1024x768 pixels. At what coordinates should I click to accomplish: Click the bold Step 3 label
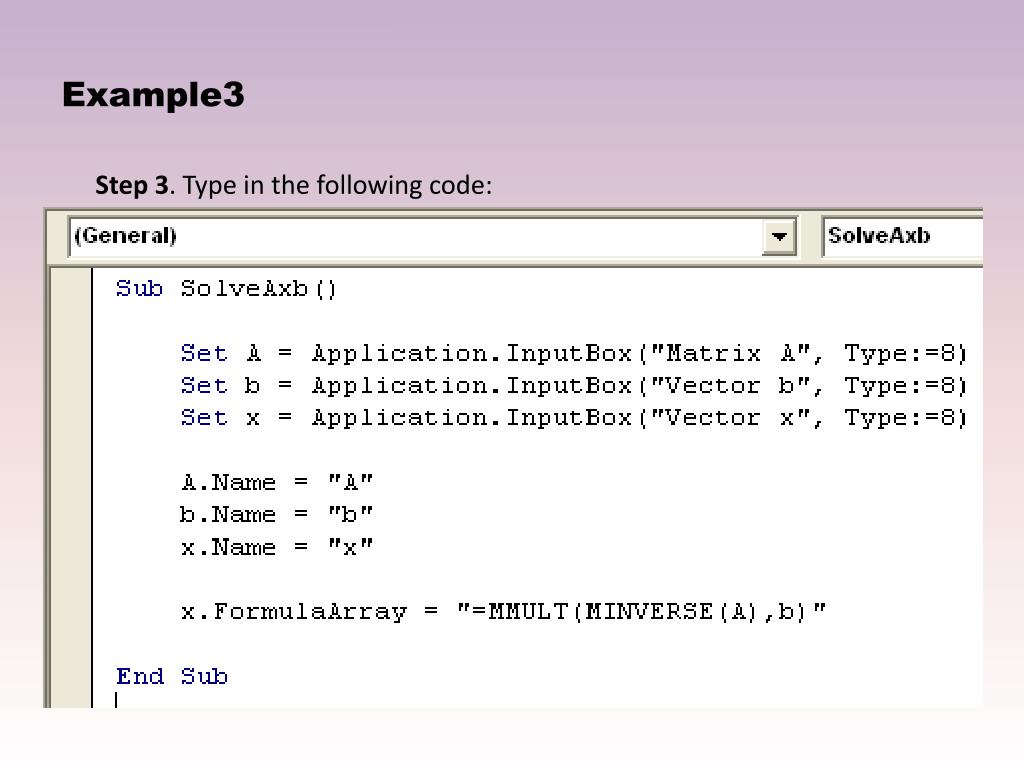tap(132, 186)
